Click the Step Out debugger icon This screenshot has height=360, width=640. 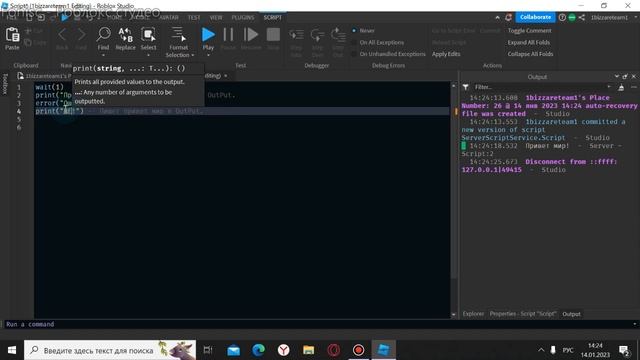tap(338, 36)
